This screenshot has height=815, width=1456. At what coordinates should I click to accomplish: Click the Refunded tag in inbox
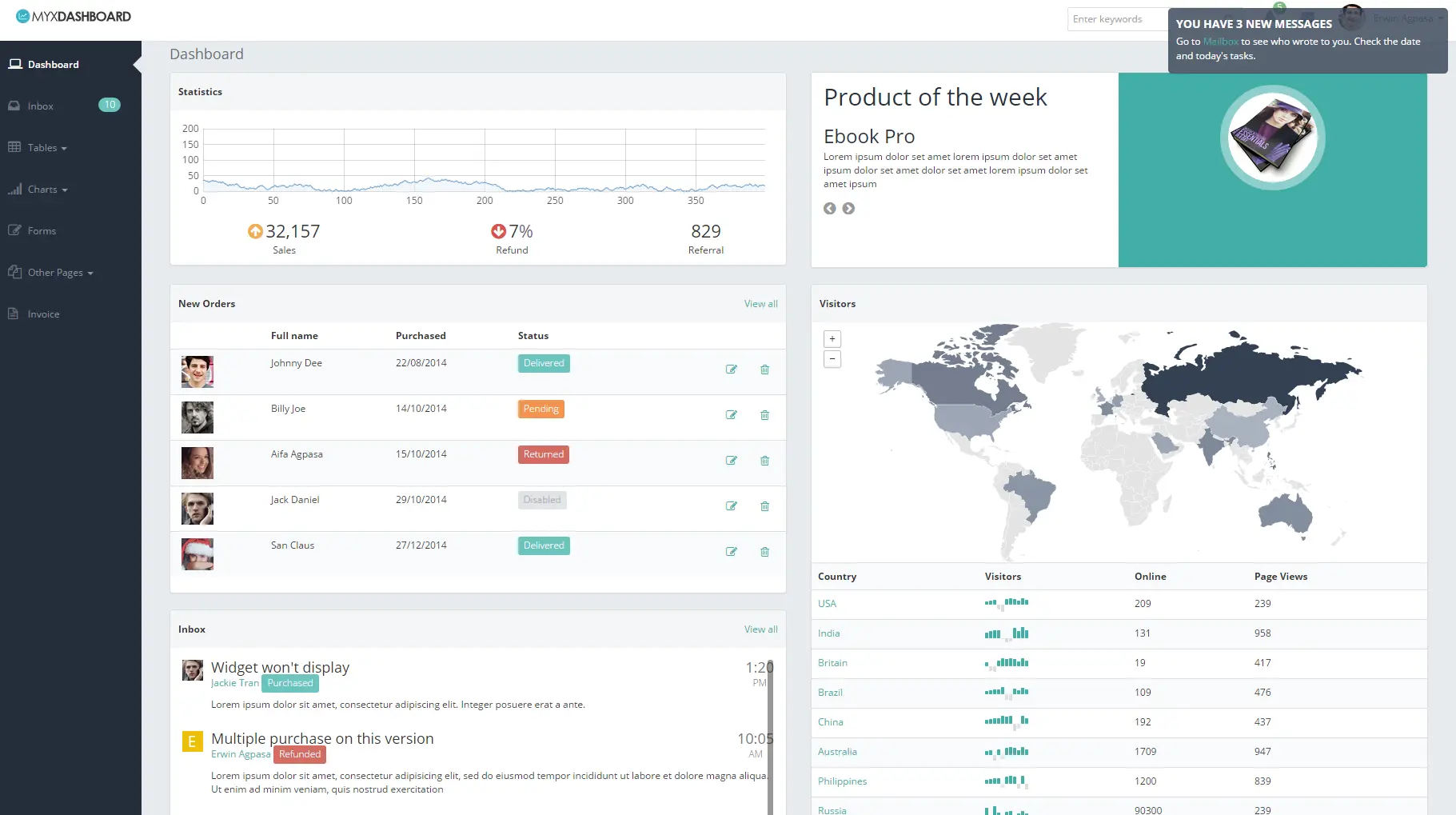(x=300, y=754)
